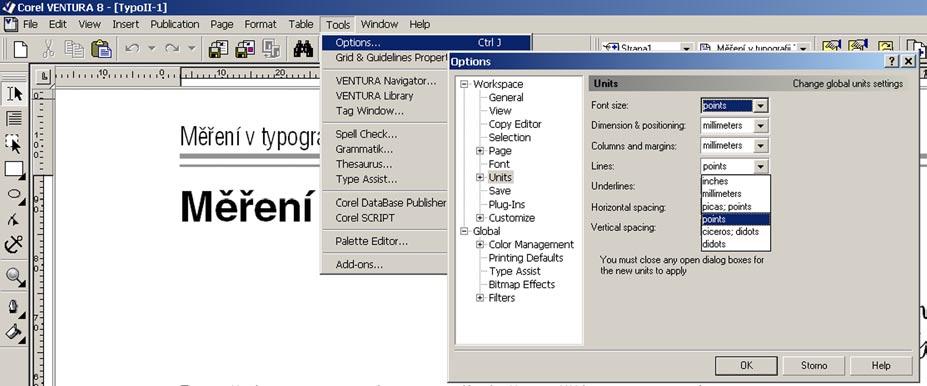Screen dimensions: 927x386
Task: Click the Undo arrow icon
Action: click(132, 48)
